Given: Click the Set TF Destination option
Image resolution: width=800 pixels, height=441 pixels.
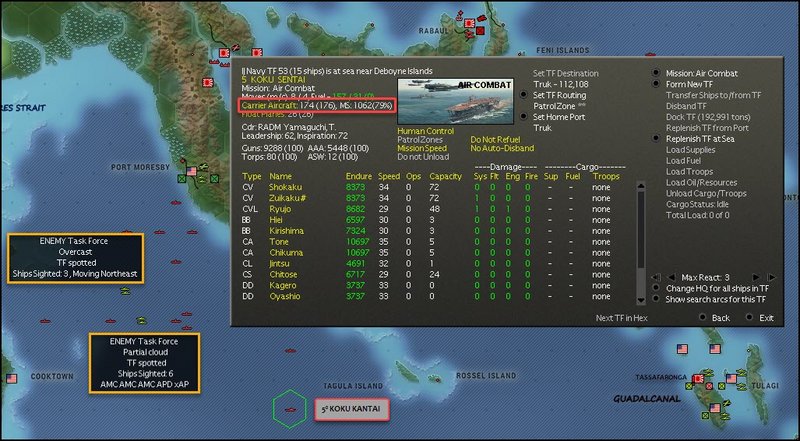Looking at the screenshot, I should (566, 74).
